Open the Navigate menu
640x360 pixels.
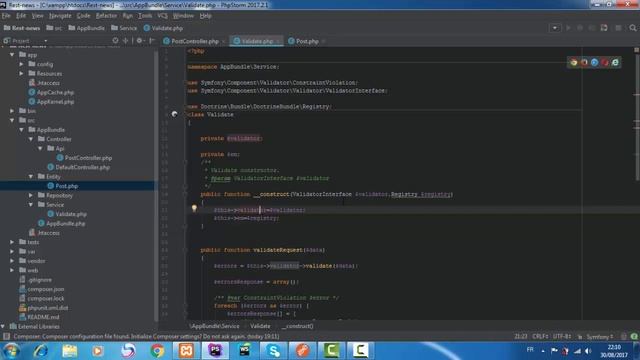coord(60,16)
